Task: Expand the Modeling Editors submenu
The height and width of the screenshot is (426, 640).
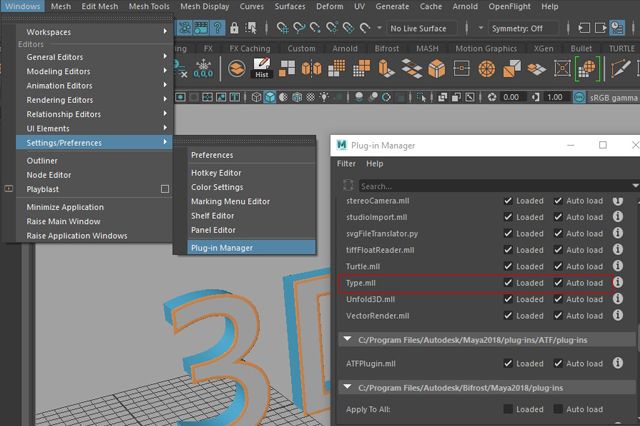Action: point(94,71)
